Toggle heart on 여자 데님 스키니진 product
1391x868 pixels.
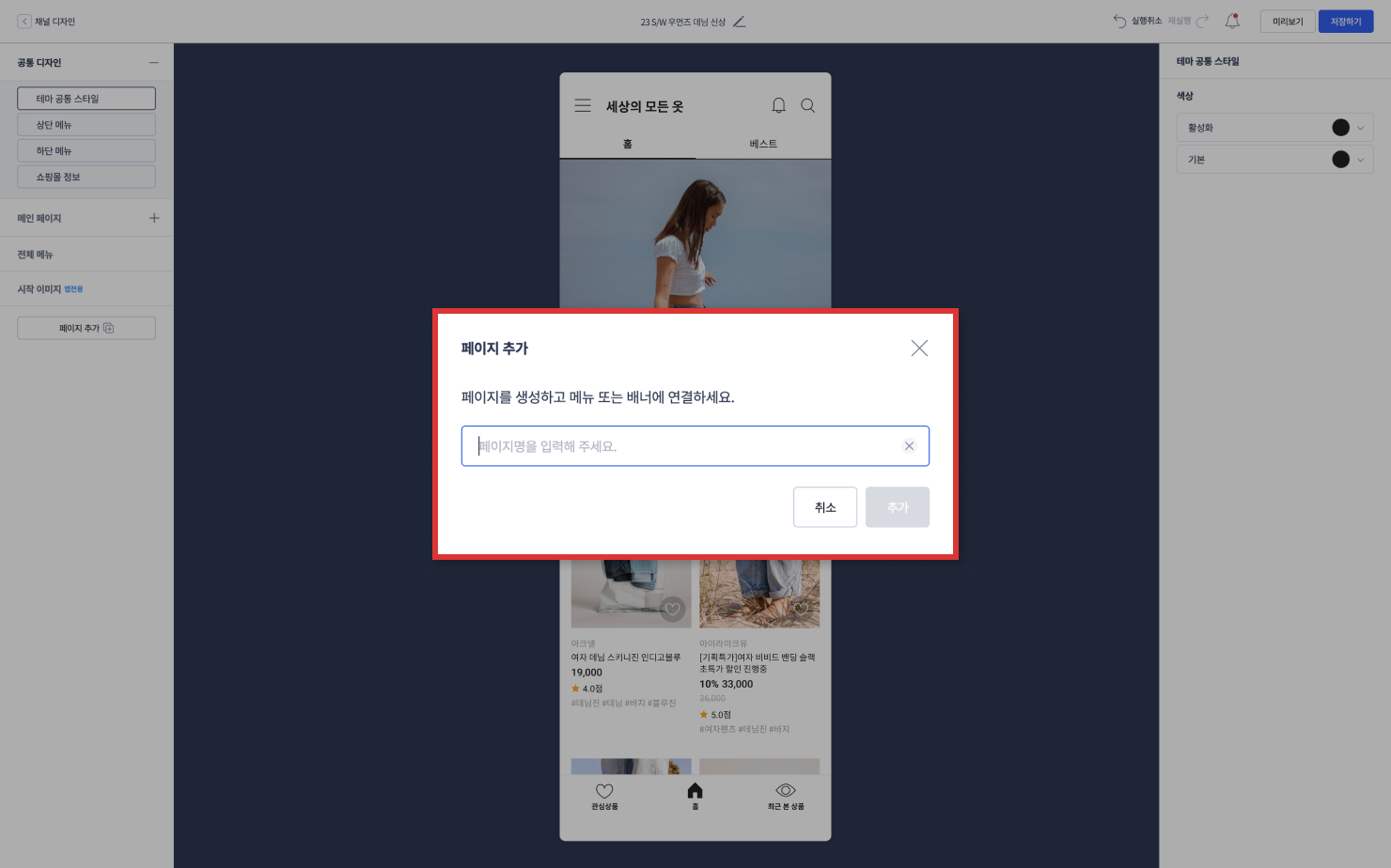click(x=672, y=609)
